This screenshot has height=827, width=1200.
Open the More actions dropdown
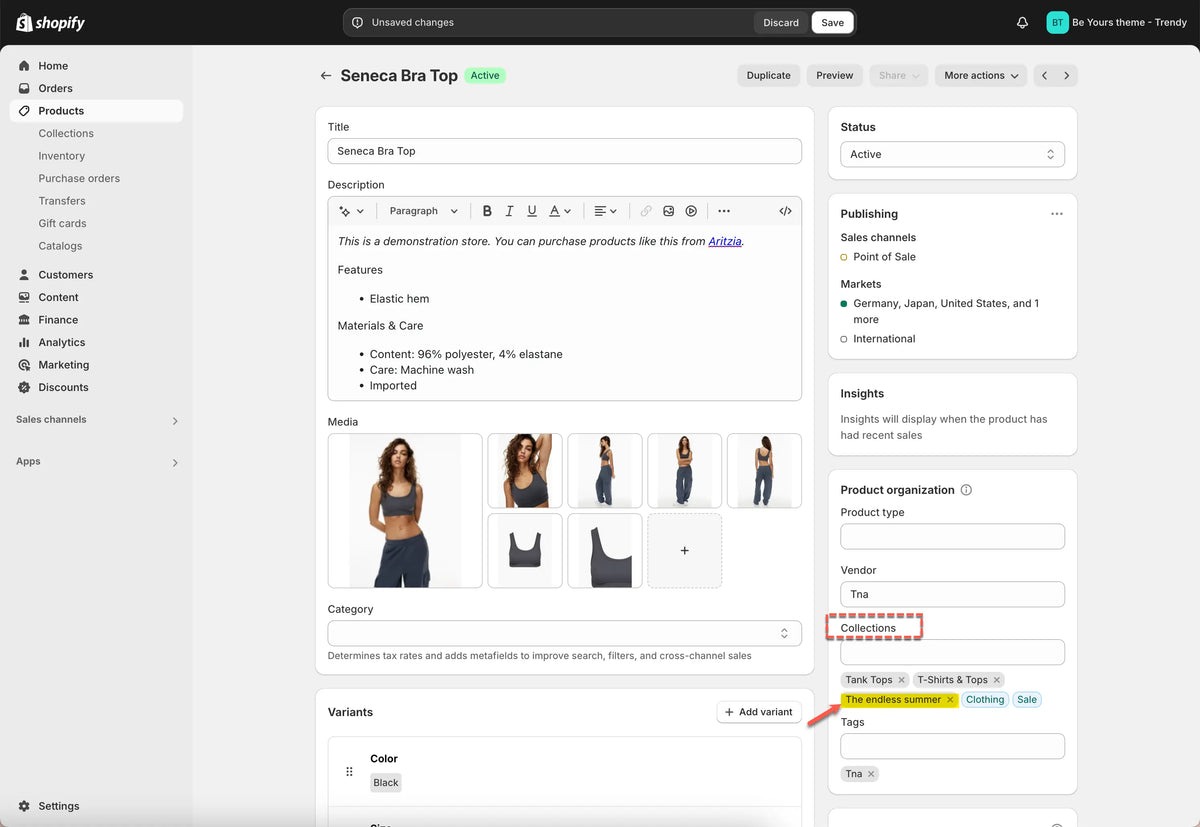pos(981,75)
